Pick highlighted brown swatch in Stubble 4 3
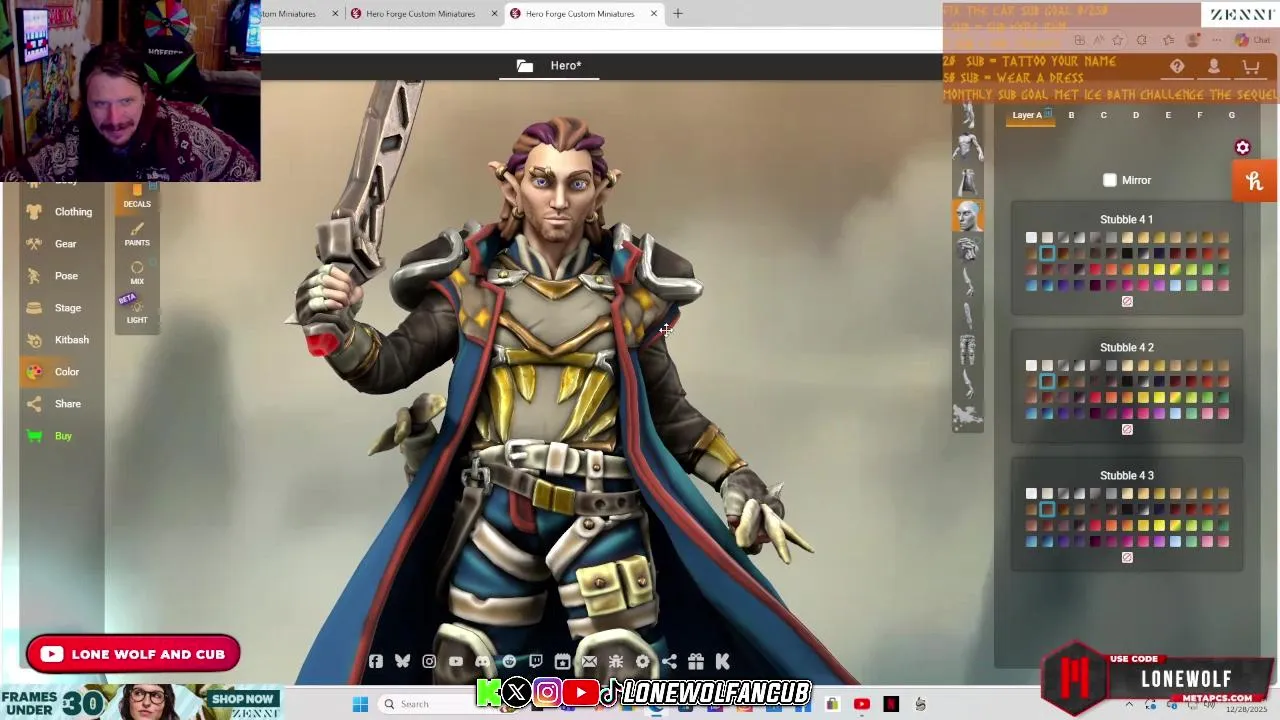 [x=1047, y=509]
